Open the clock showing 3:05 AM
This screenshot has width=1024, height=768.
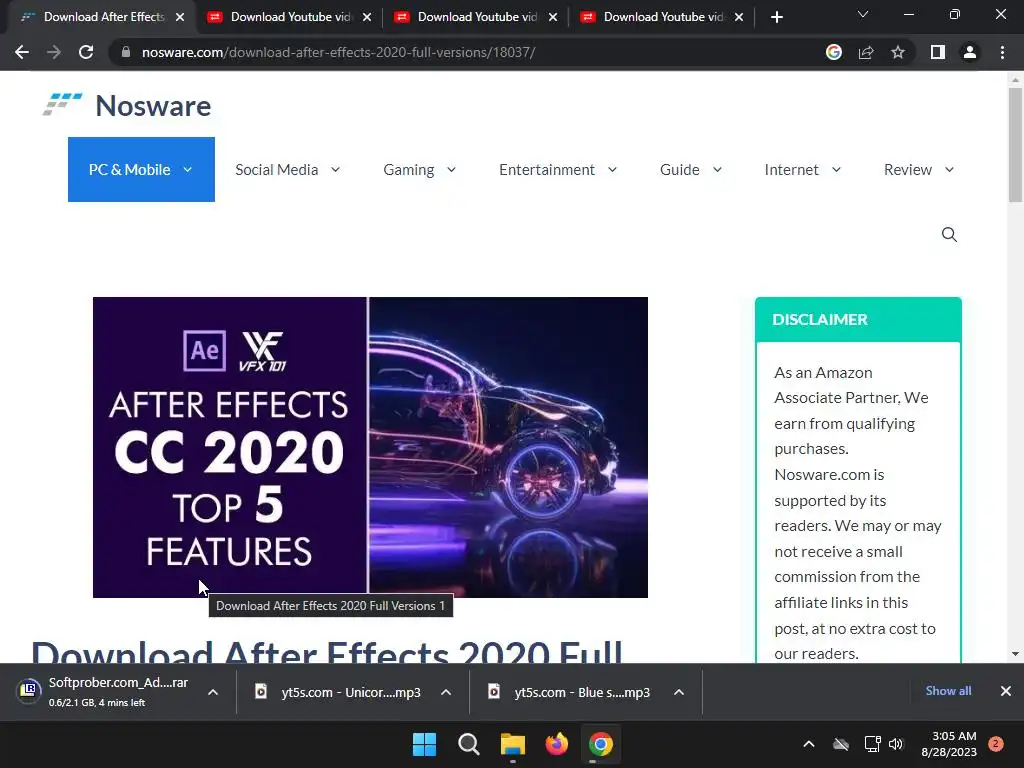(x=949, y=744)
